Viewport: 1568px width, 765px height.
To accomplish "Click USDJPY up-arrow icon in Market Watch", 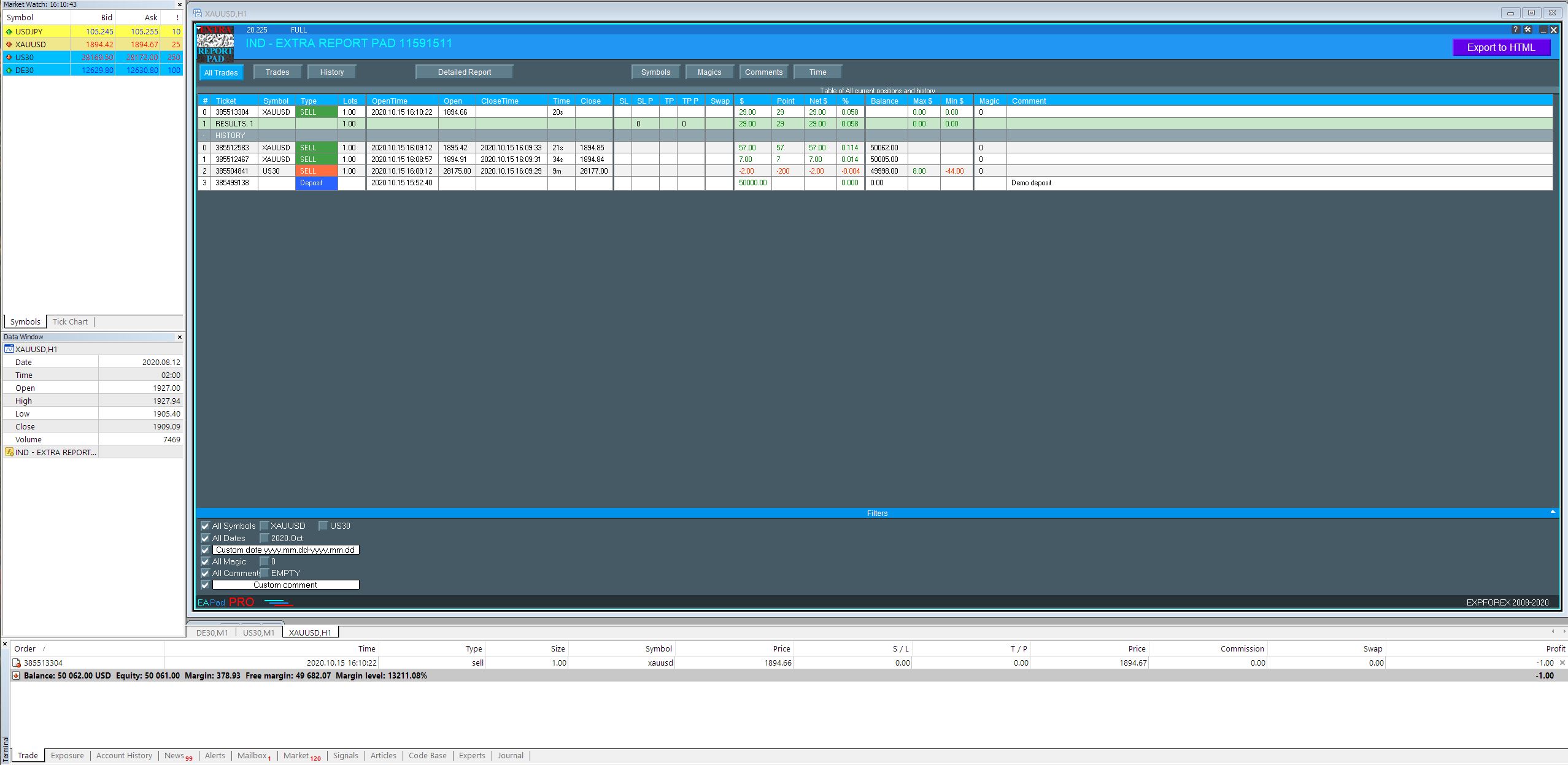I will (9, 31).
